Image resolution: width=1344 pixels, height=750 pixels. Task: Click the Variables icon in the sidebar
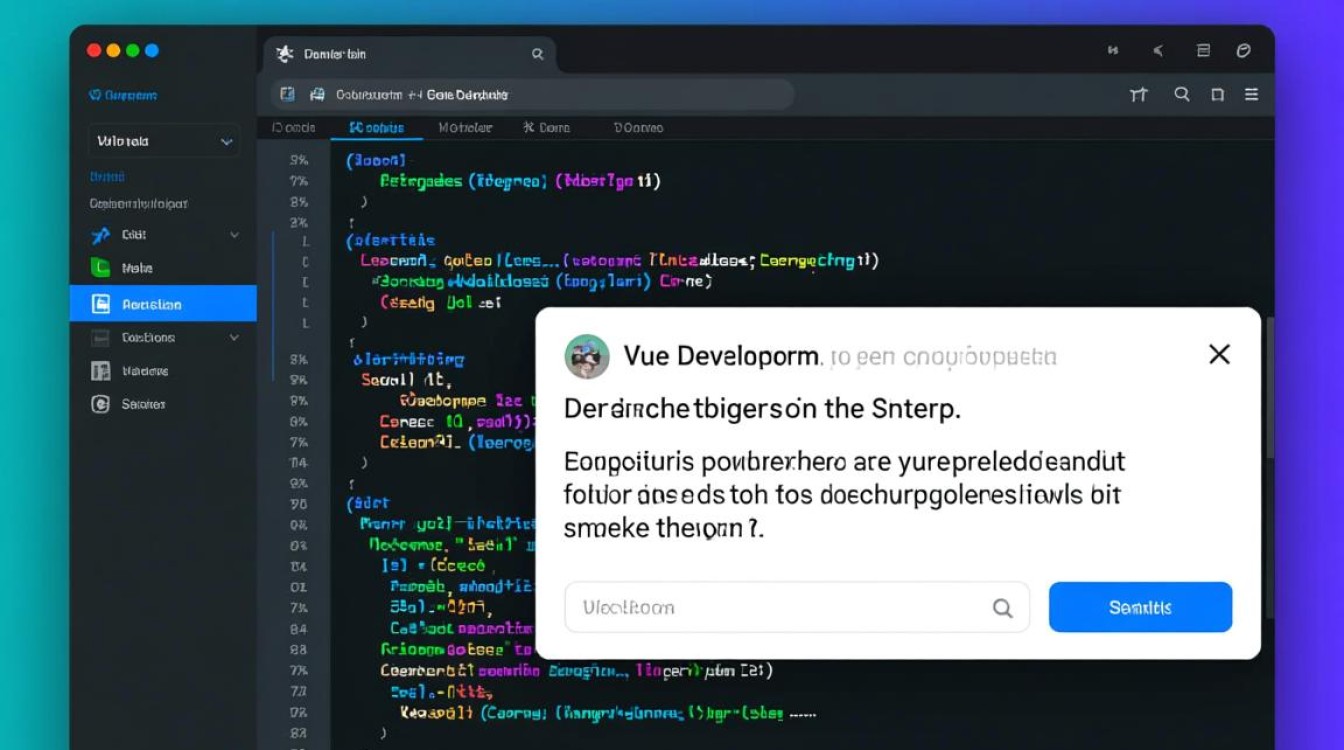(x=99, y=371)
